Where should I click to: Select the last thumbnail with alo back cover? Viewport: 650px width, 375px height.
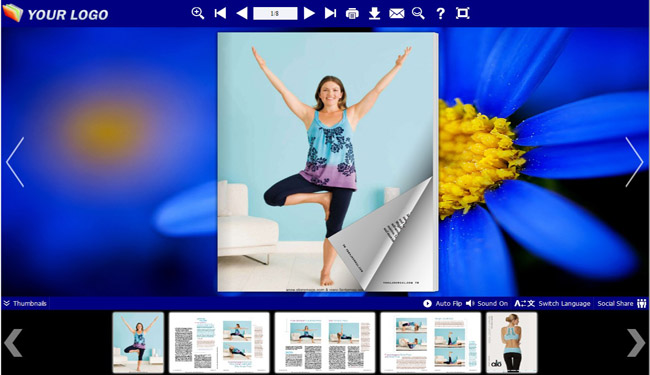coord(512,343)
